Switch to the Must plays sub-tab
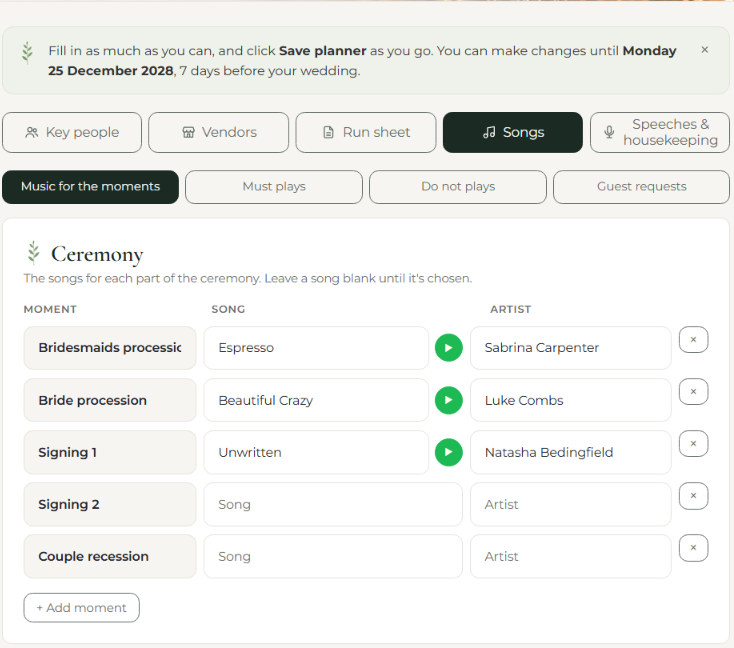Screen dimensions: 734x648 274,187
